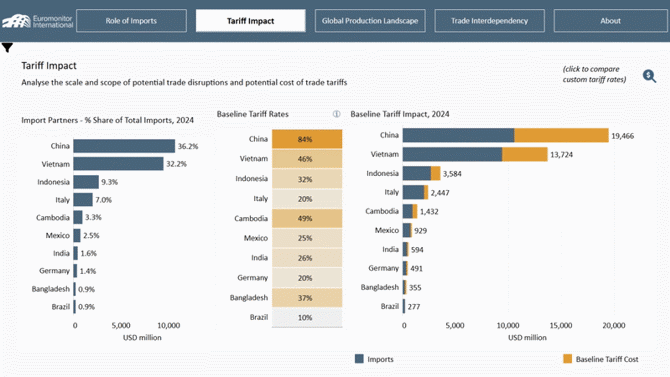Viewport: 670px width, 377px height.
Task: Click China's blue imports bar in tariff impact
Action: (458, 135)
